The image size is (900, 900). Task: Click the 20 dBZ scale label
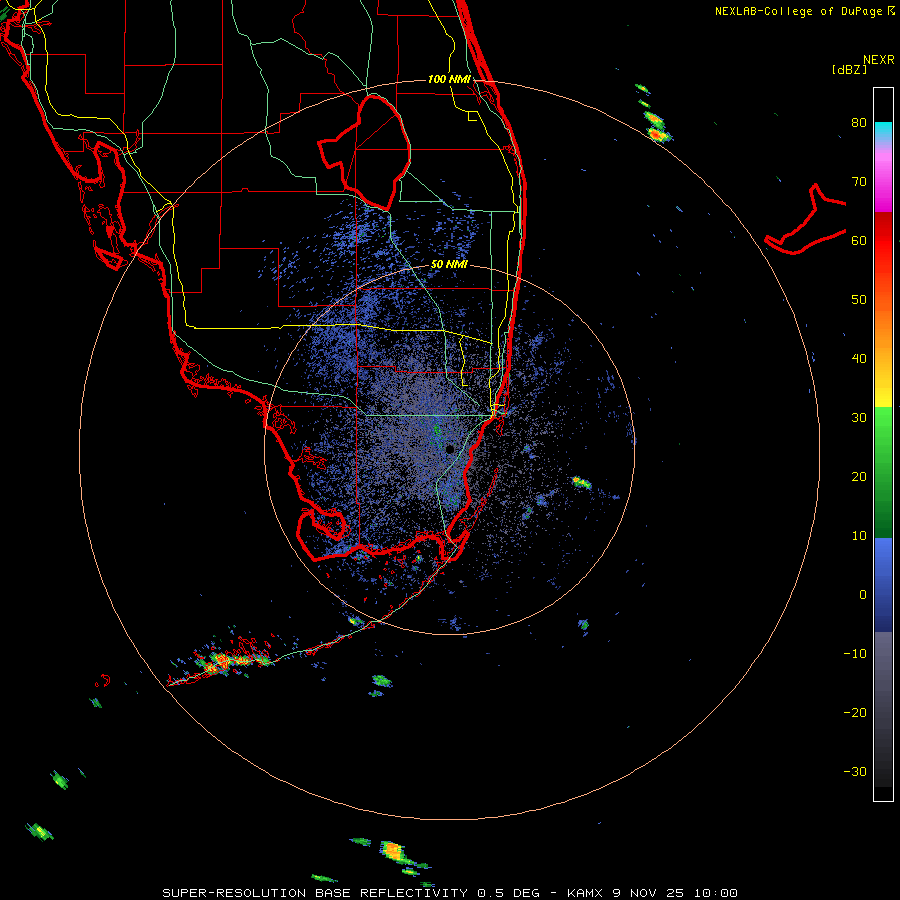pos(859,477)
